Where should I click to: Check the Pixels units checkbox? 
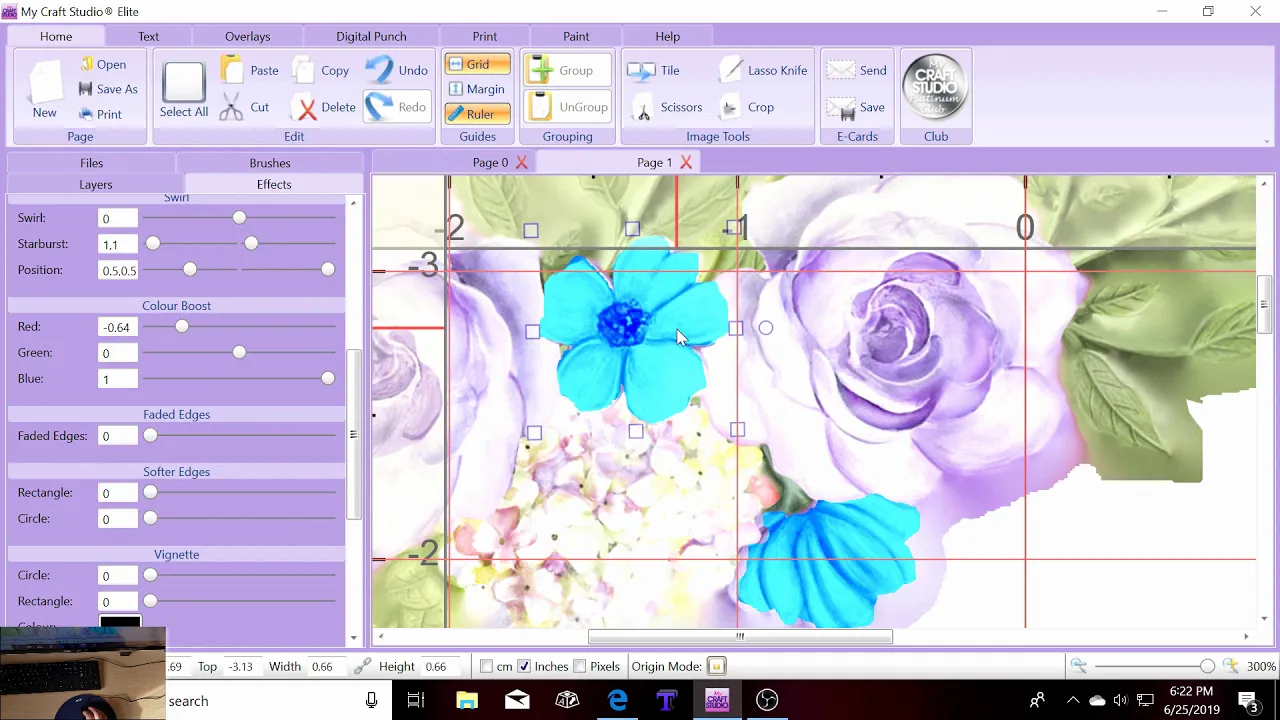coord(580,666)
